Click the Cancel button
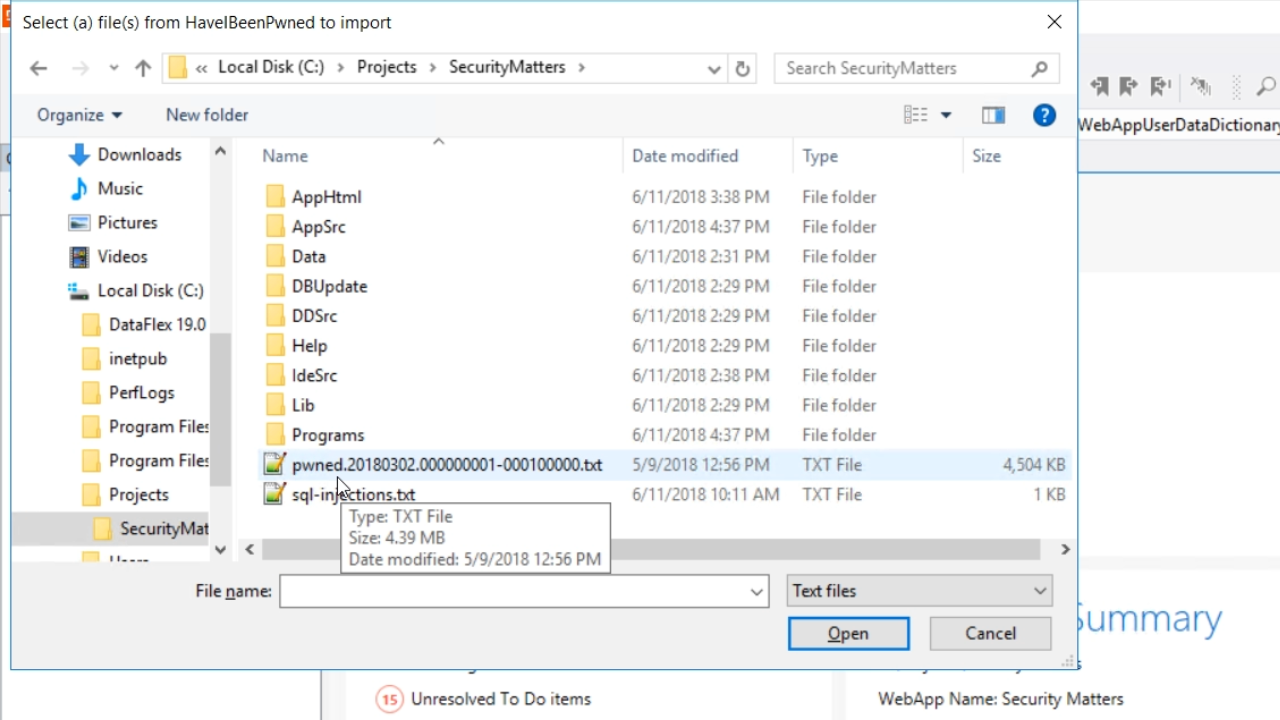 (x=990, y=633)
